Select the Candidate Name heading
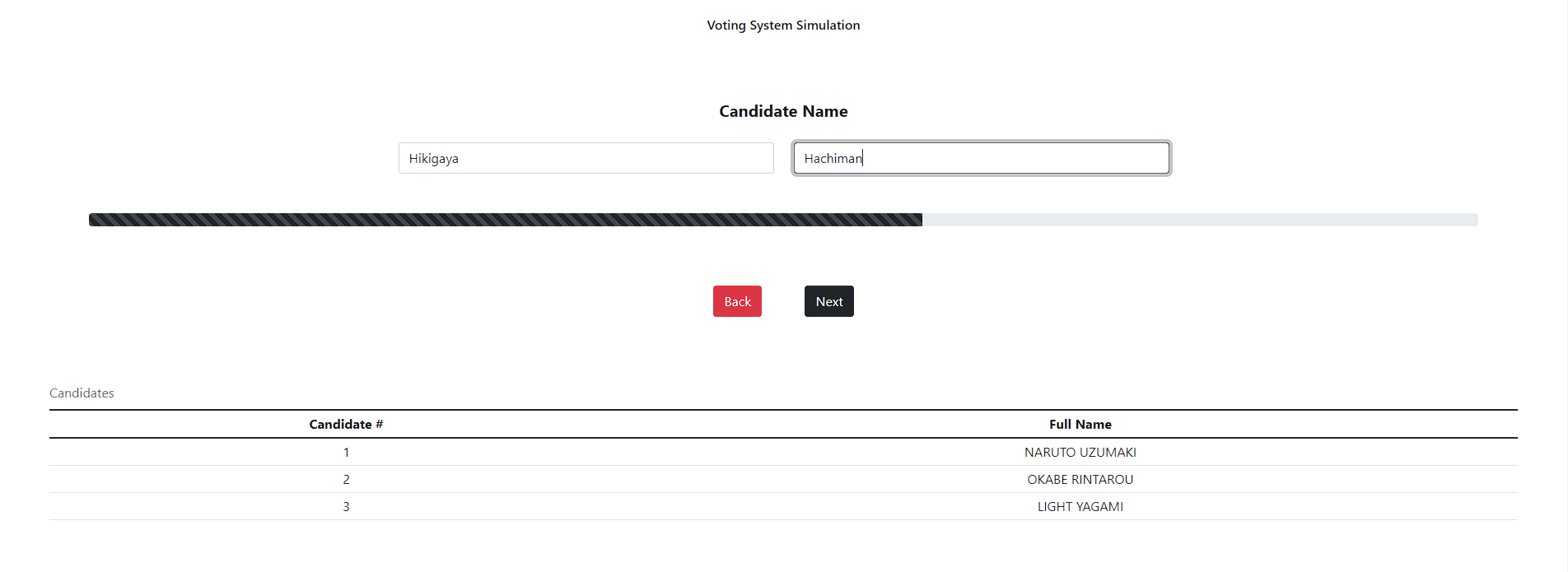 (x=783, y=111)
